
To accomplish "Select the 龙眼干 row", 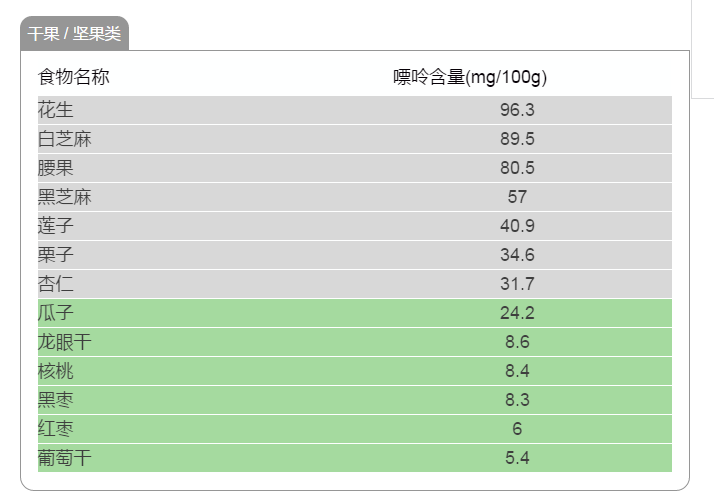I will pos(355,342).
